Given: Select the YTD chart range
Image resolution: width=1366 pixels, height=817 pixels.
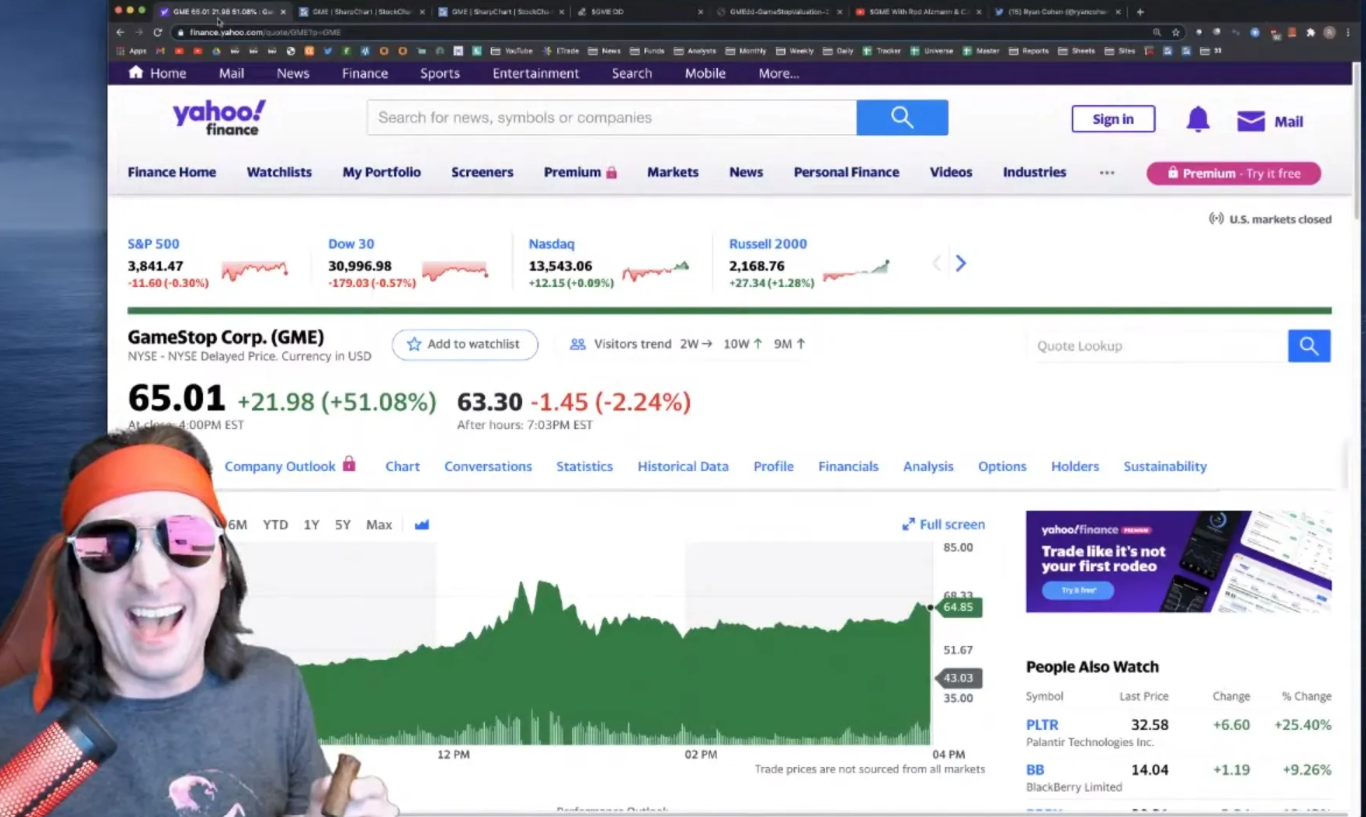Looking at the screenshot, I should pyautogui.click(x=275, y=525).
